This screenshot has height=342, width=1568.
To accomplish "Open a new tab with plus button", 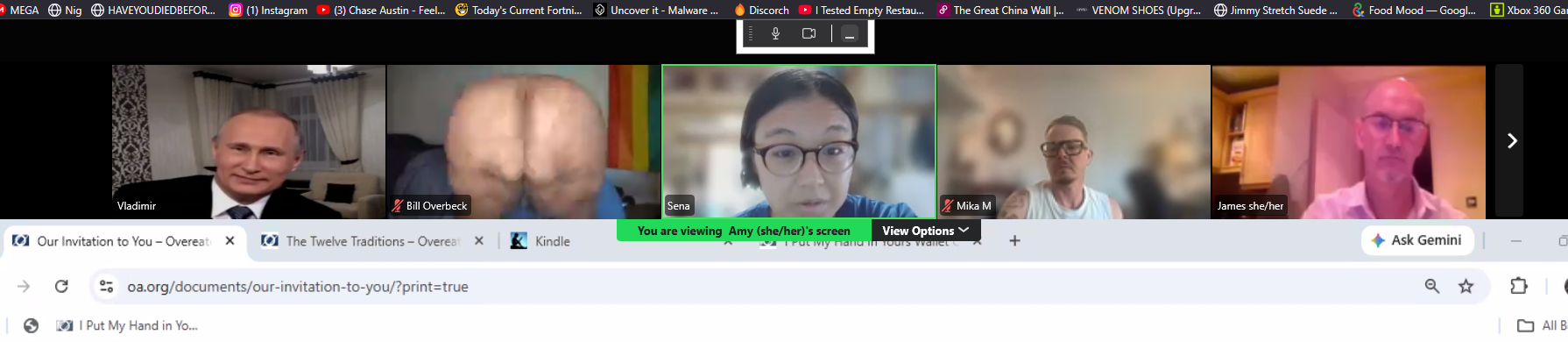I will point(1014,240).
